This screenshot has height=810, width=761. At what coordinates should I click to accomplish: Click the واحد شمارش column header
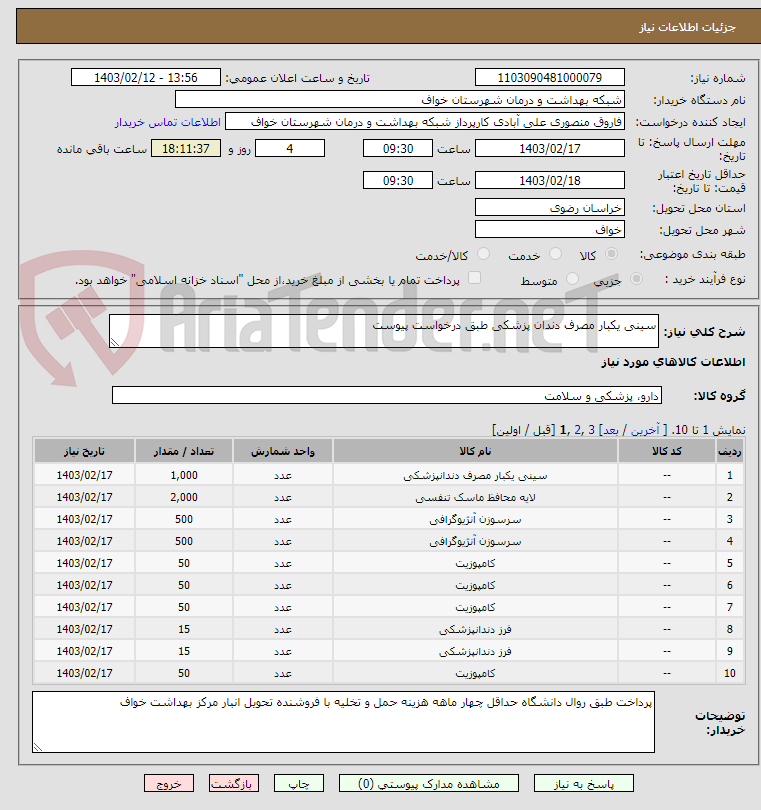[x=283, y=451]
